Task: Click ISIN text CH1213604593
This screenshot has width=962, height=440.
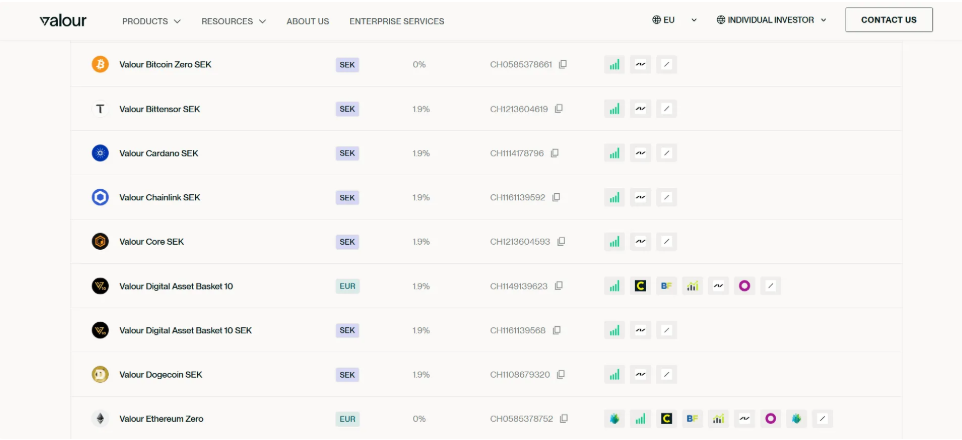Action: (x=520, y=241)
